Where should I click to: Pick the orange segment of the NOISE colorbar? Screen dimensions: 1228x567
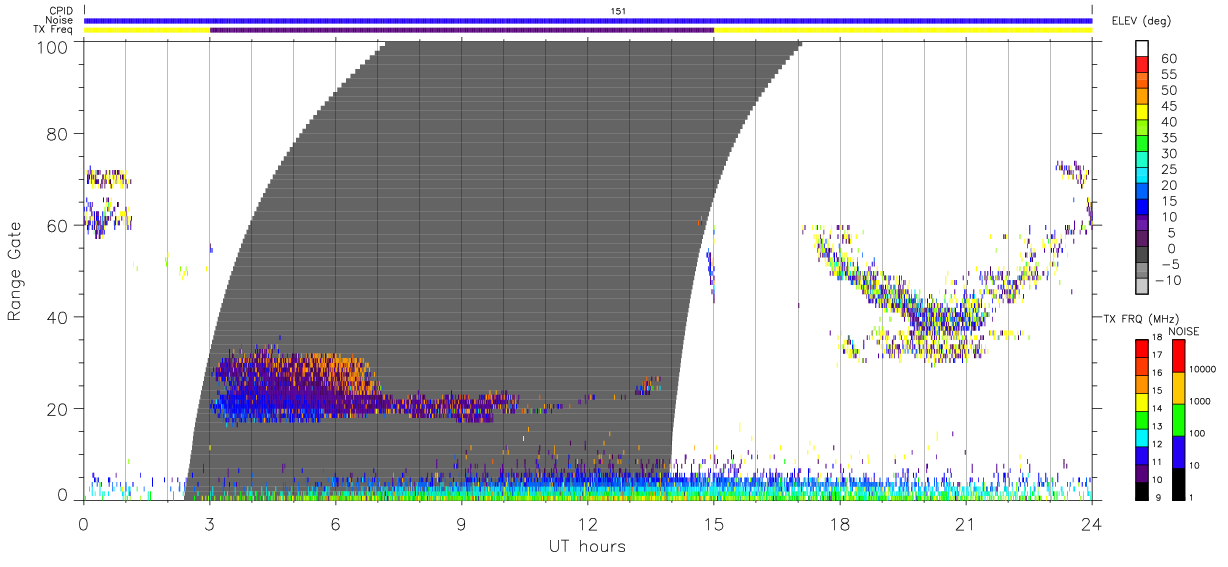(1179, 387)
